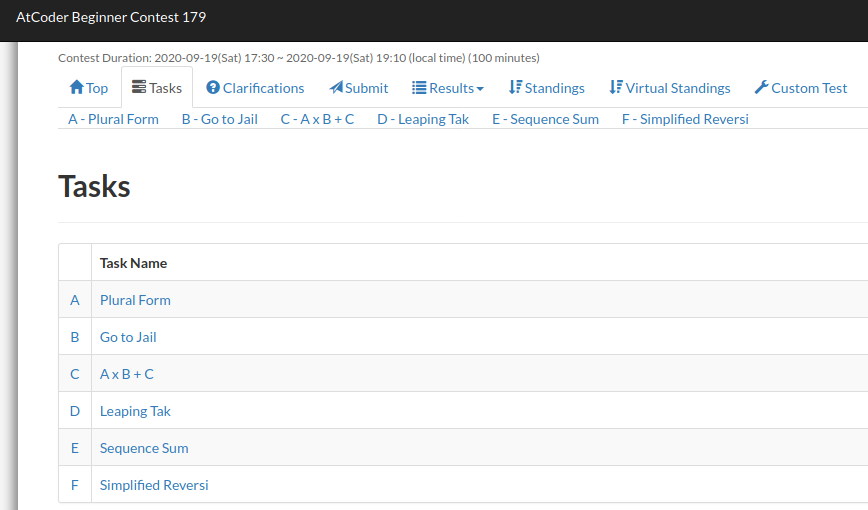Click the Custom Test wrench icon
Viewport: 868px width, 510px height.
[761, 88]
